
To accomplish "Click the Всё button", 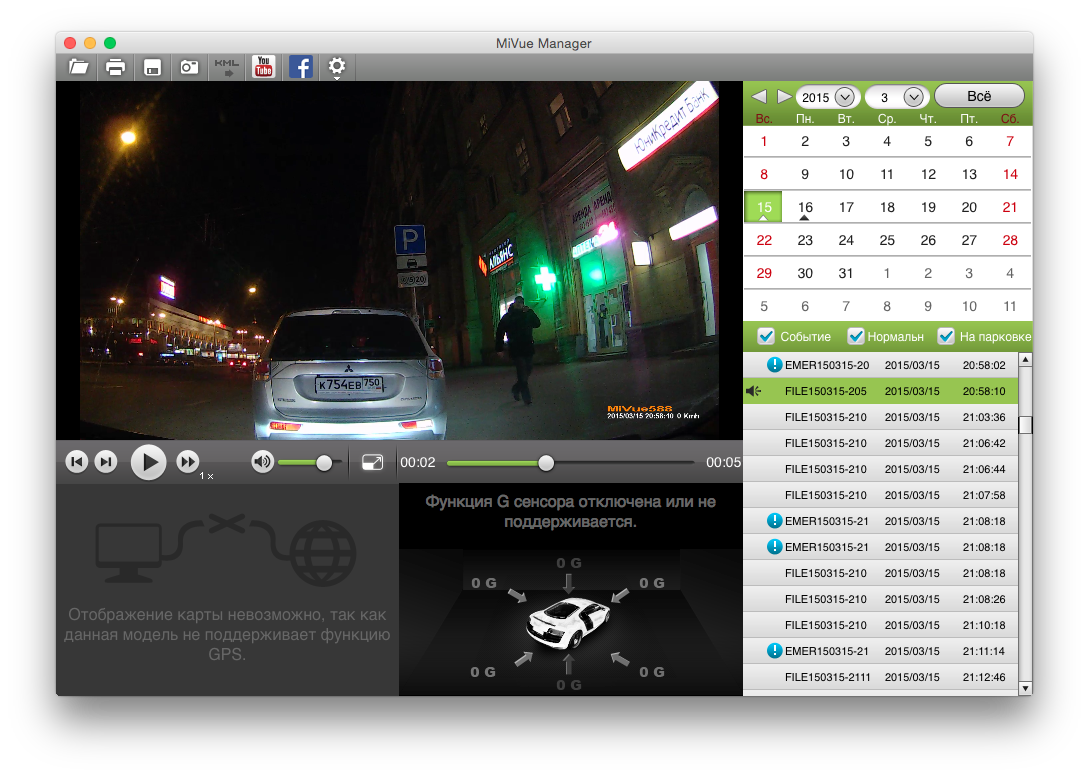I will [979, 96].
